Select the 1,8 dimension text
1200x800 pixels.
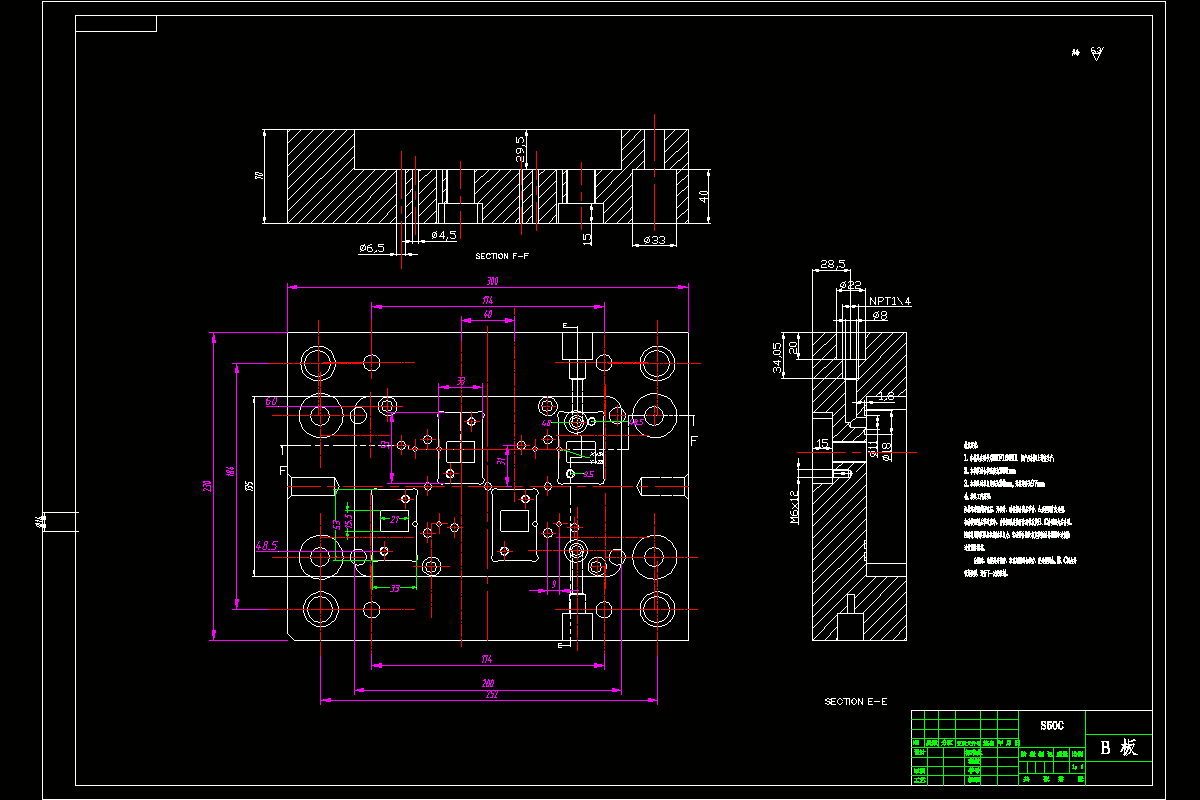point(886,397)
